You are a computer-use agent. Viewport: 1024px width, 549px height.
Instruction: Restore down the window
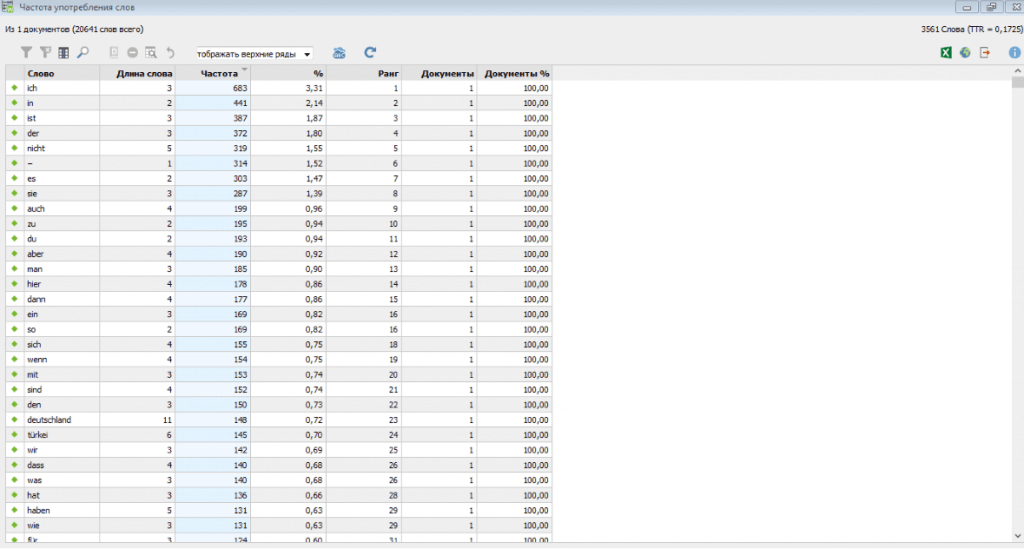coord(991,7)
